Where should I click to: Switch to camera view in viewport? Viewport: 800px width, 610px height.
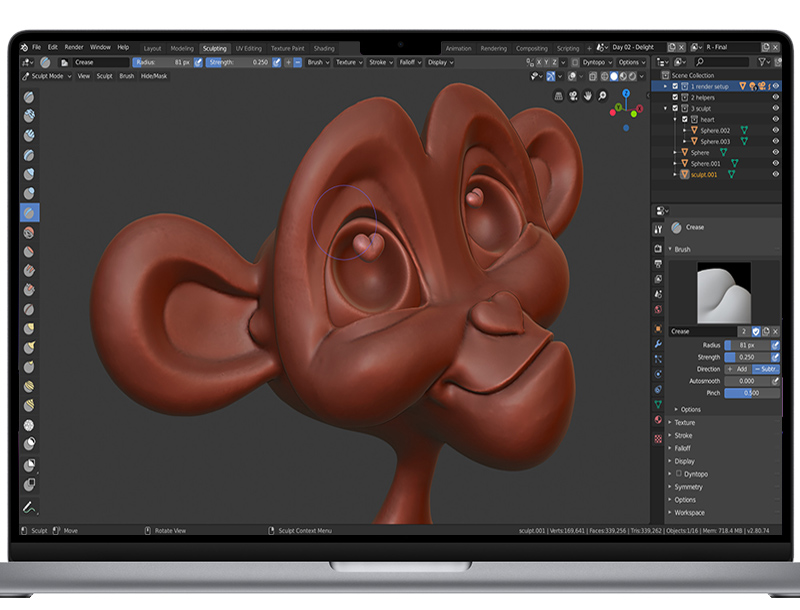pyautogui.click(x=573, y=96)
